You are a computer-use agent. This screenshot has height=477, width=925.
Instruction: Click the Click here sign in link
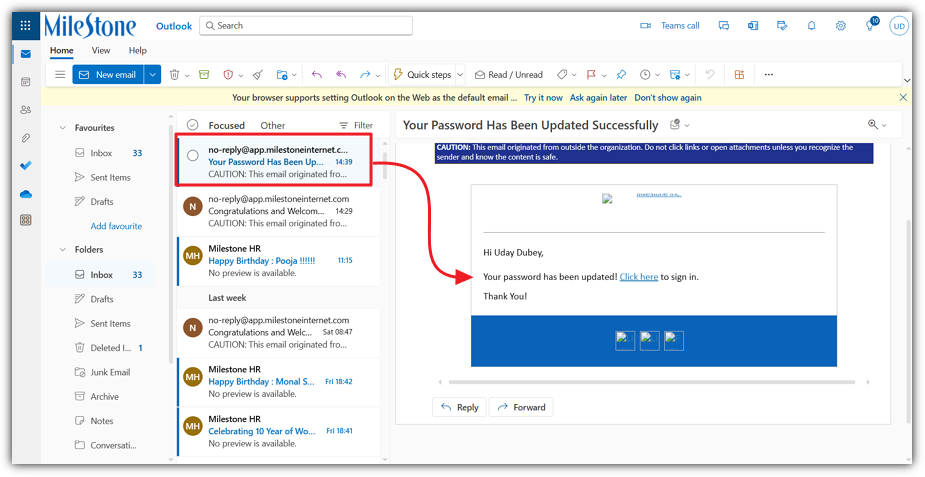coord(639,277)
